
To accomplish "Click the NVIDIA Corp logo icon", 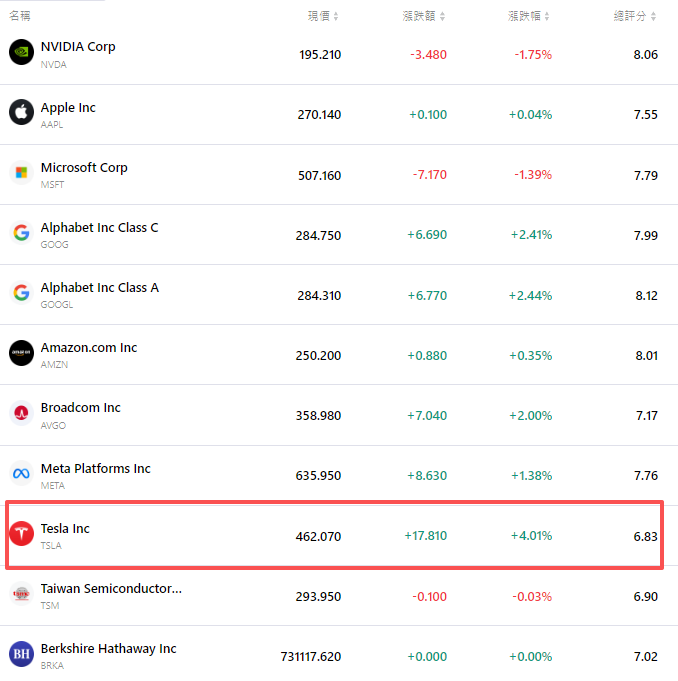I will point(21,52).
